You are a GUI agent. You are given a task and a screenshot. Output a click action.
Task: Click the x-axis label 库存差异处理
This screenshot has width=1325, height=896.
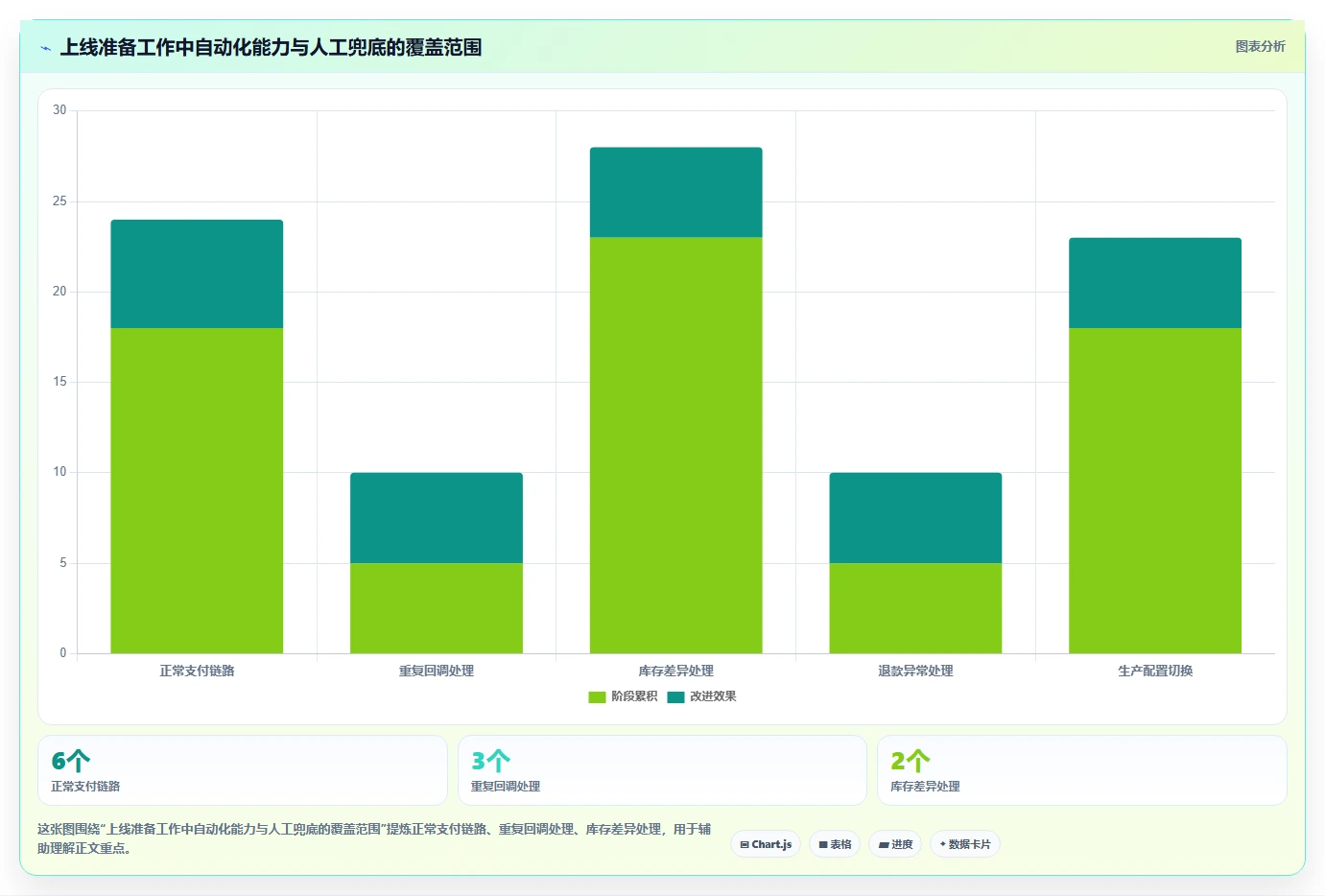click(x=676, y=671)
